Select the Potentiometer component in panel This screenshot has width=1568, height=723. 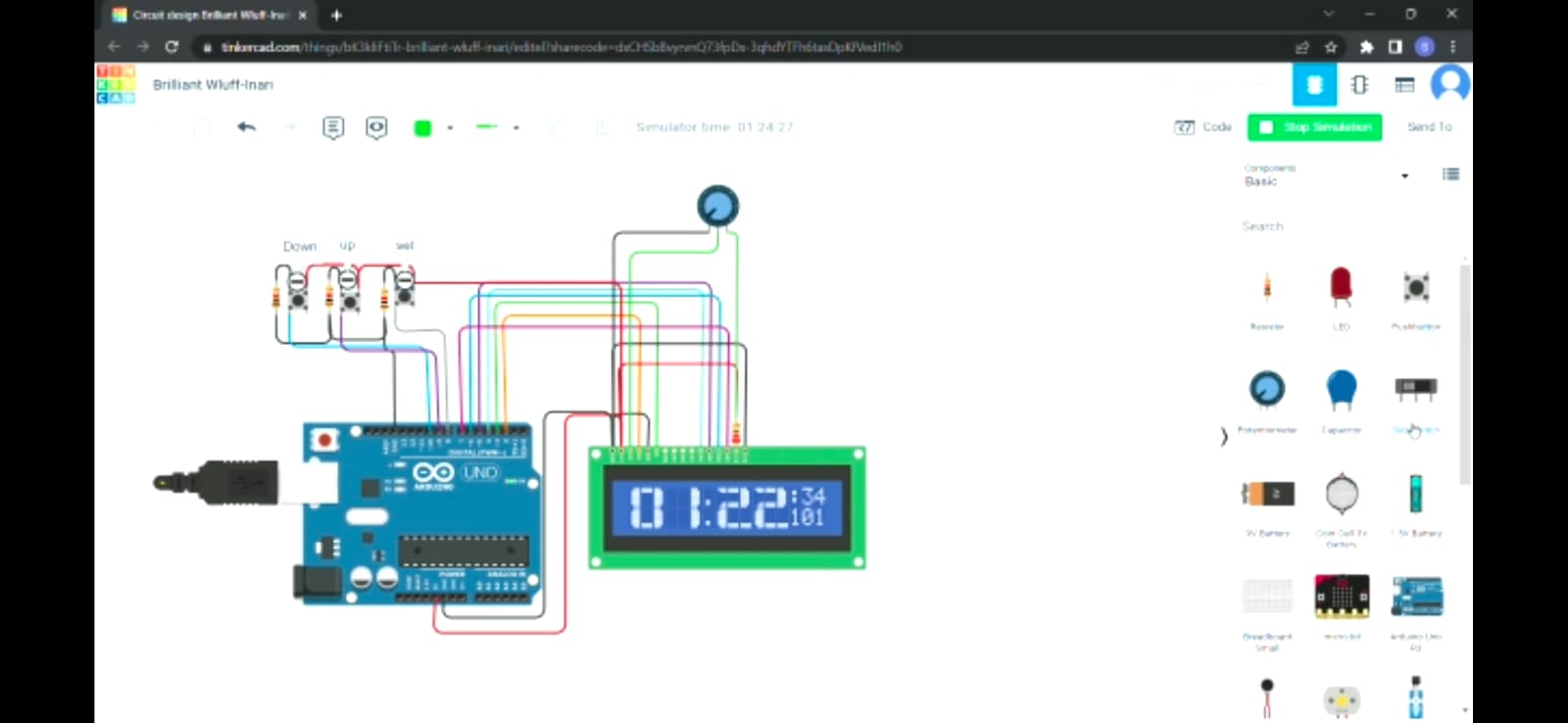click(1267, 400)
